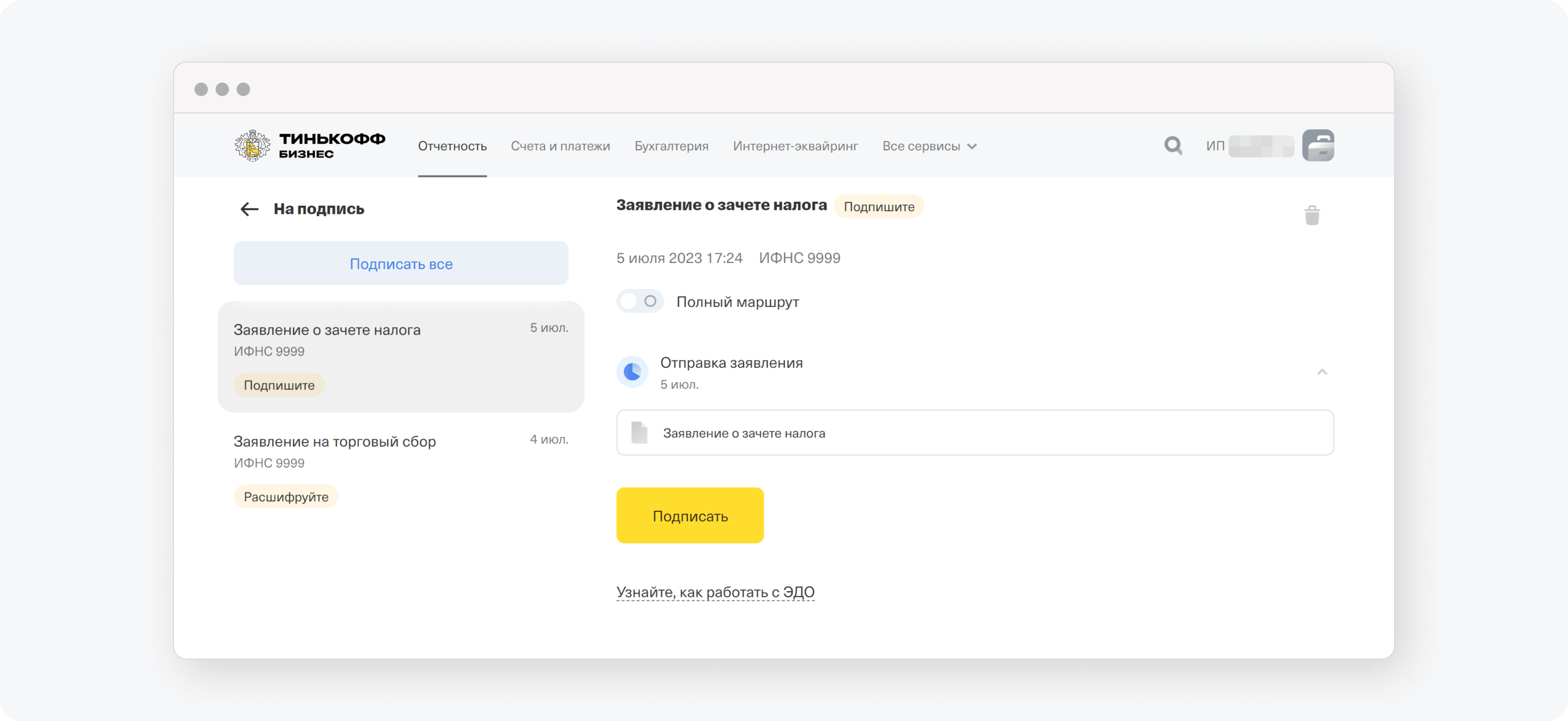Collapse the Отправка заявления section

pyautogui.click(x=1322, y=372)
